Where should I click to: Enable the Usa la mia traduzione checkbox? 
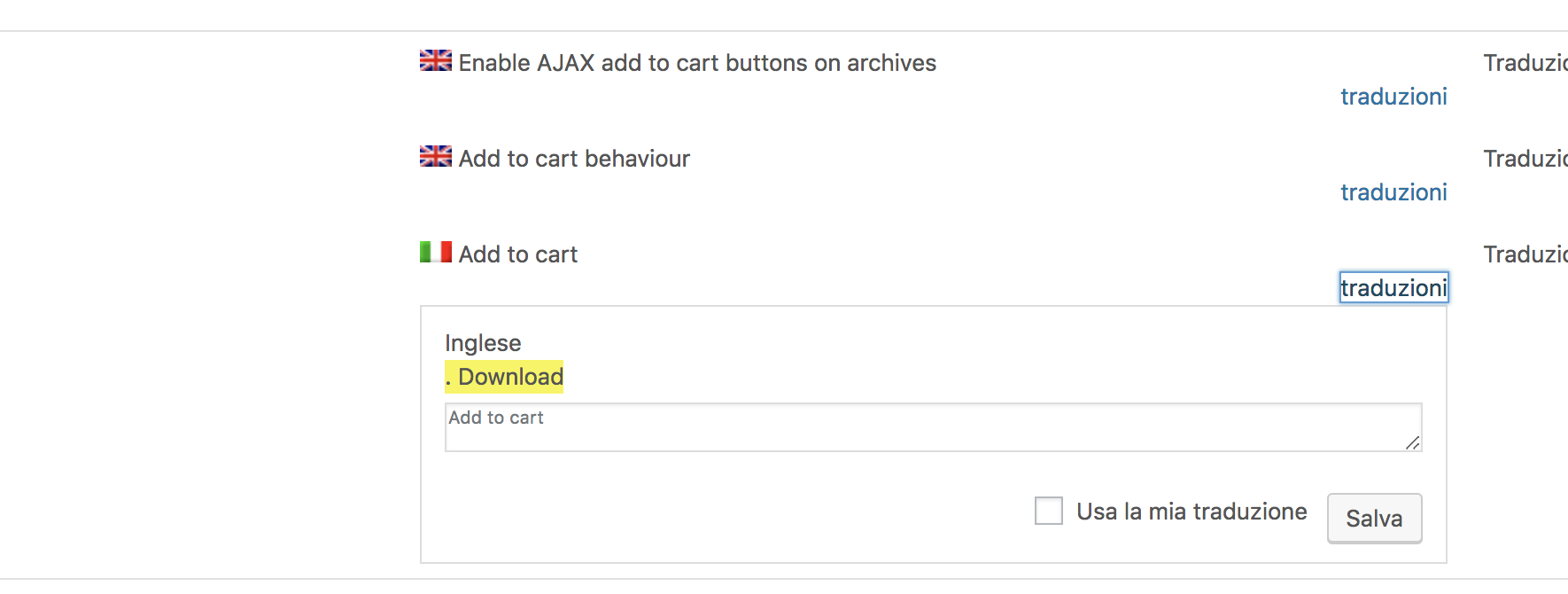[1049, 511]
